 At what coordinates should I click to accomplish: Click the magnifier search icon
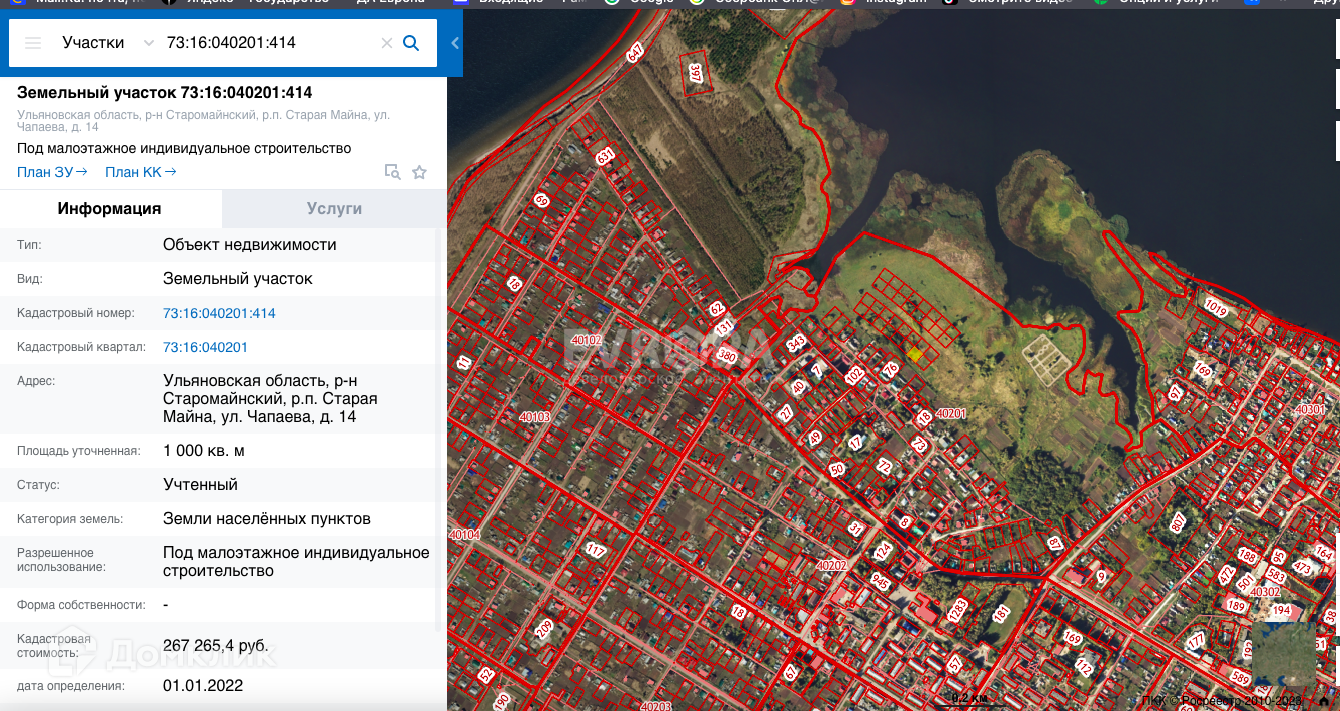point(411,43)
